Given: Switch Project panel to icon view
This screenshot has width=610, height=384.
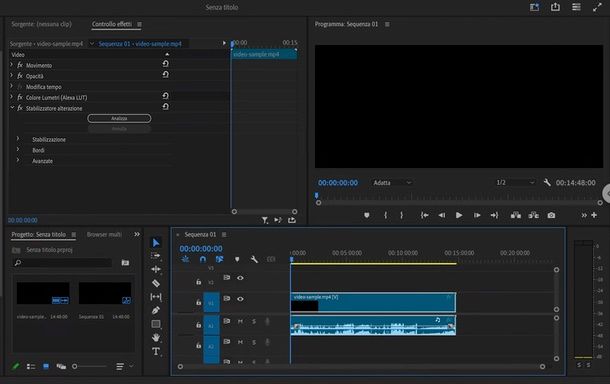Looking at the screenshot, I should (46, 366).
